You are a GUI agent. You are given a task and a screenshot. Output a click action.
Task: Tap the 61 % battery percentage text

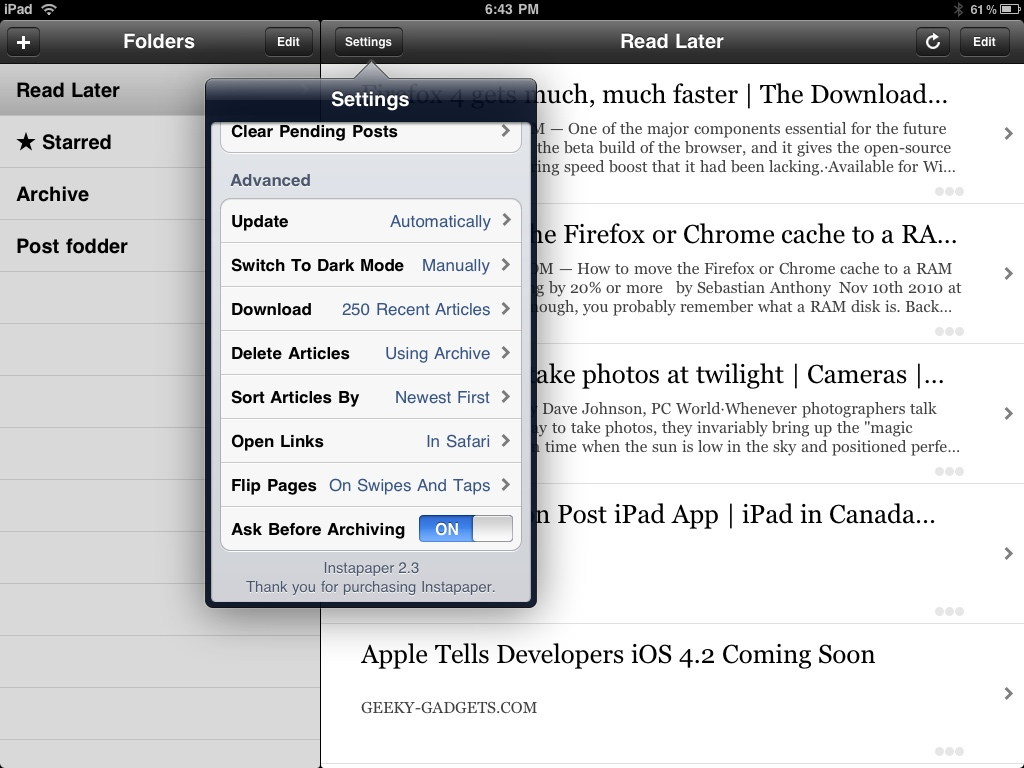983,9
